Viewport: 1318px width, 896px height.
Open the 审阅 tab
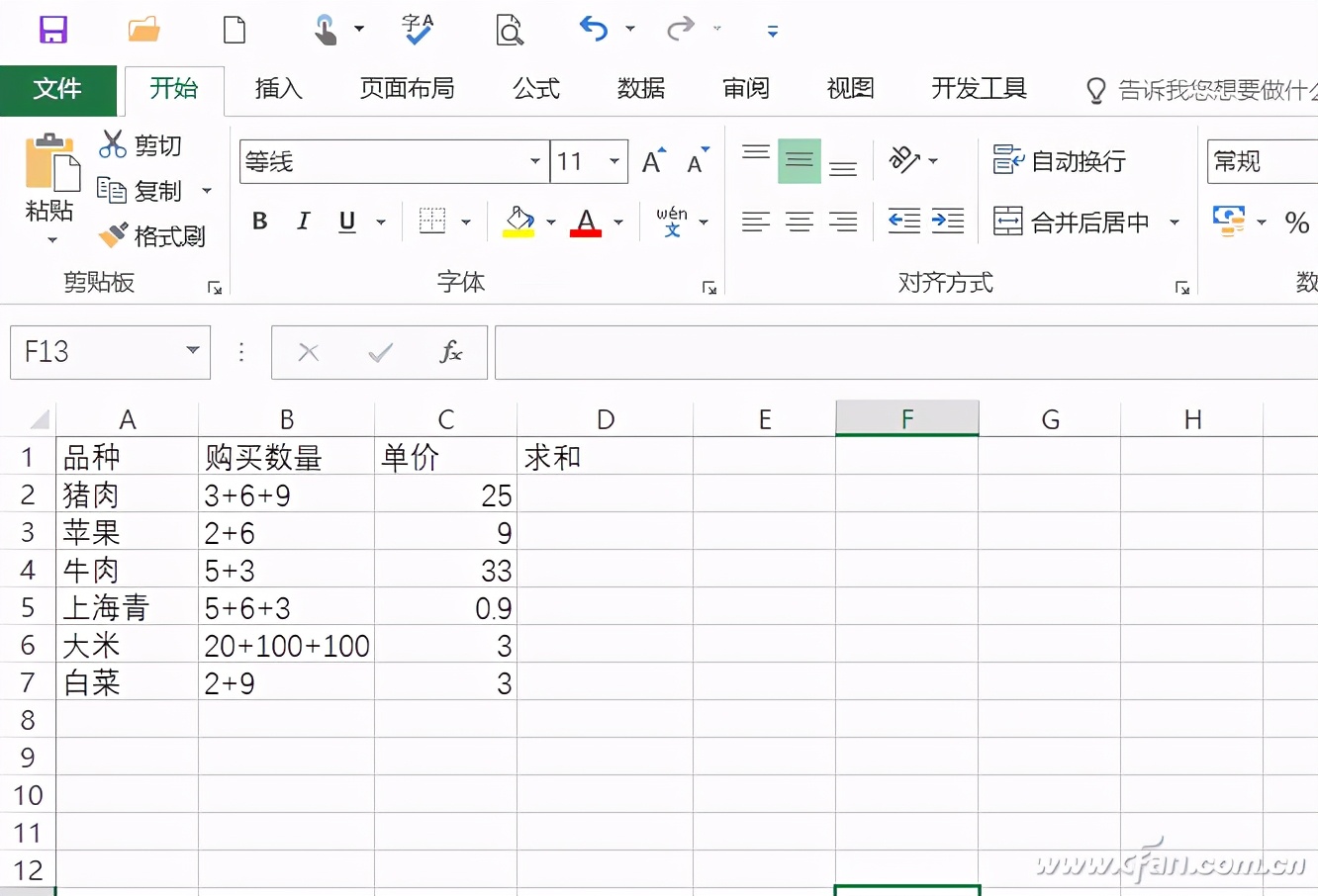[746, 89]
